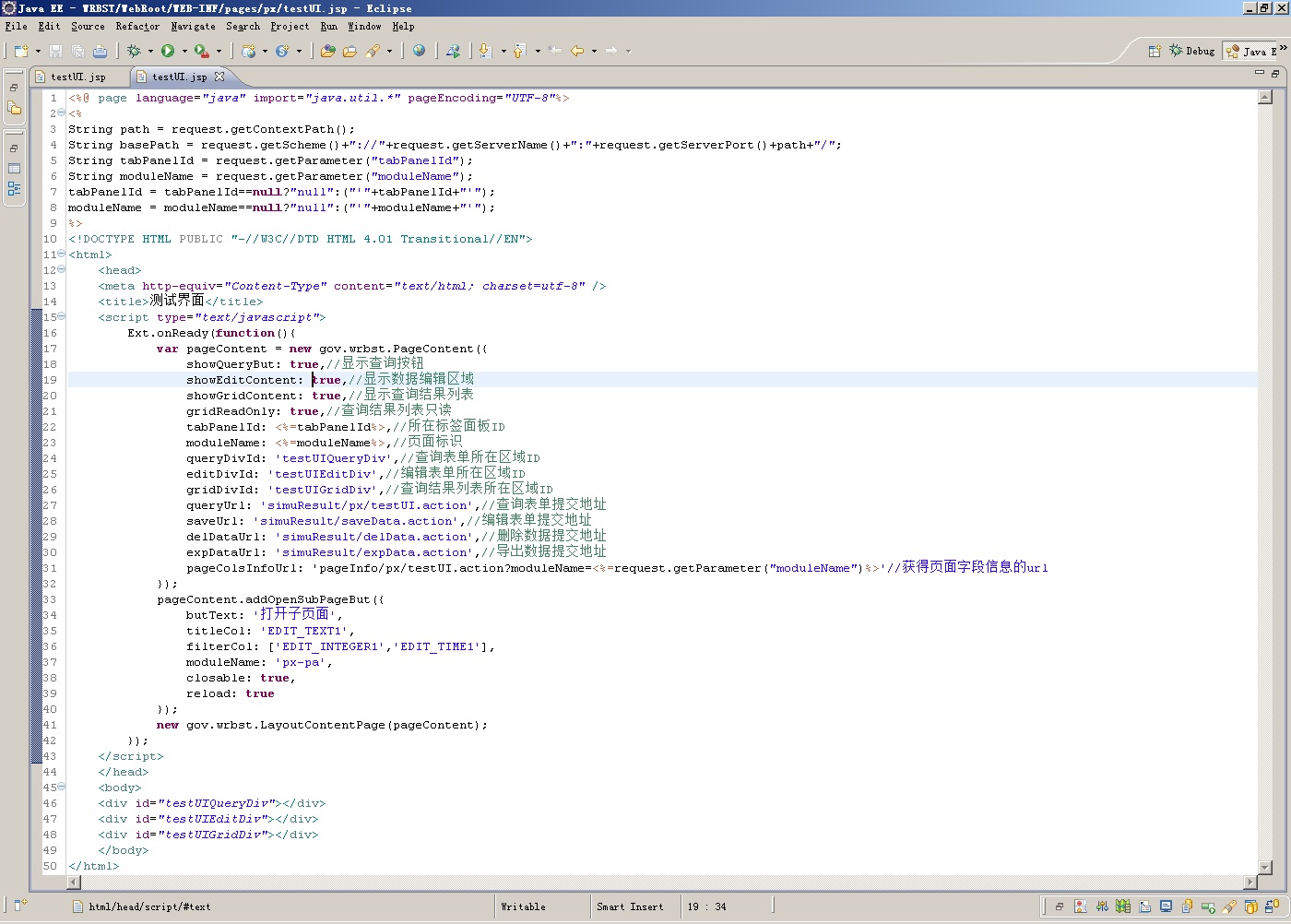Minimize the editor area
The height and width of the screenshot is (924, 1291).
tap(1260, 73)
